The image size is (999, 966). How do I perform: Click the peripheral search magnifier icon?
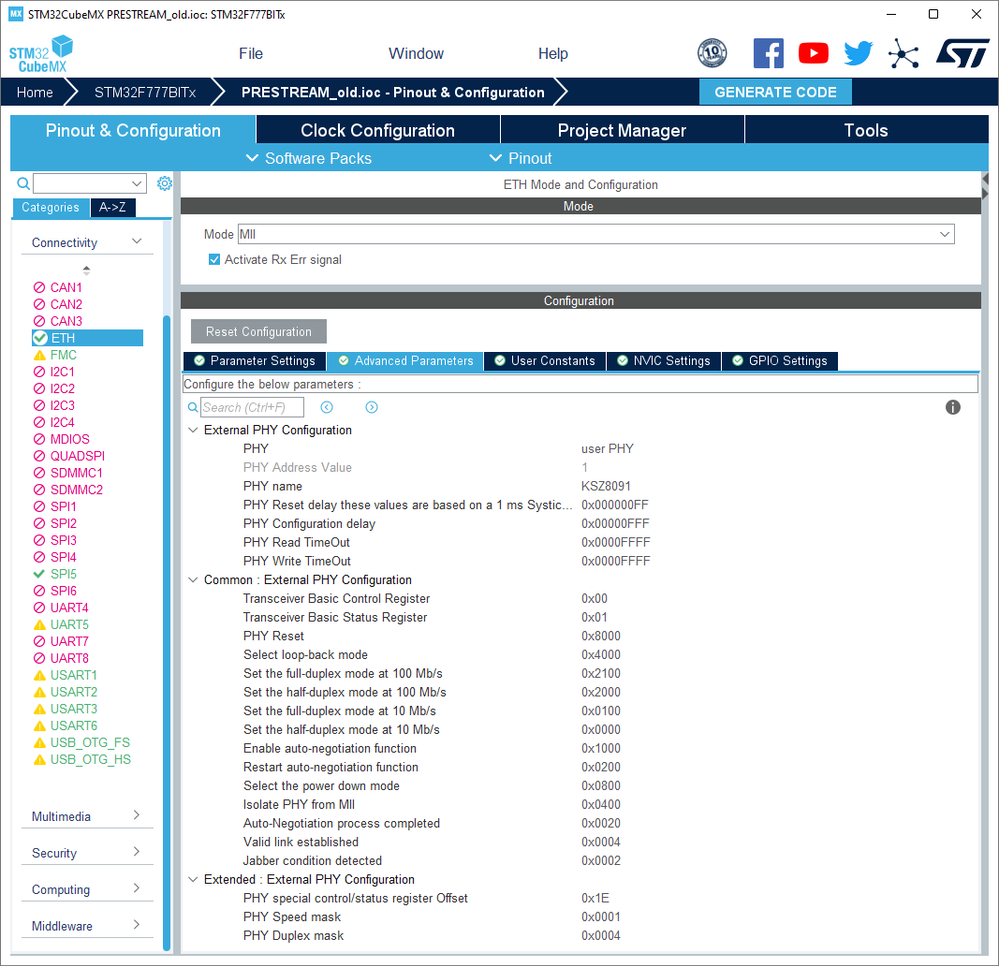point(23,184)
